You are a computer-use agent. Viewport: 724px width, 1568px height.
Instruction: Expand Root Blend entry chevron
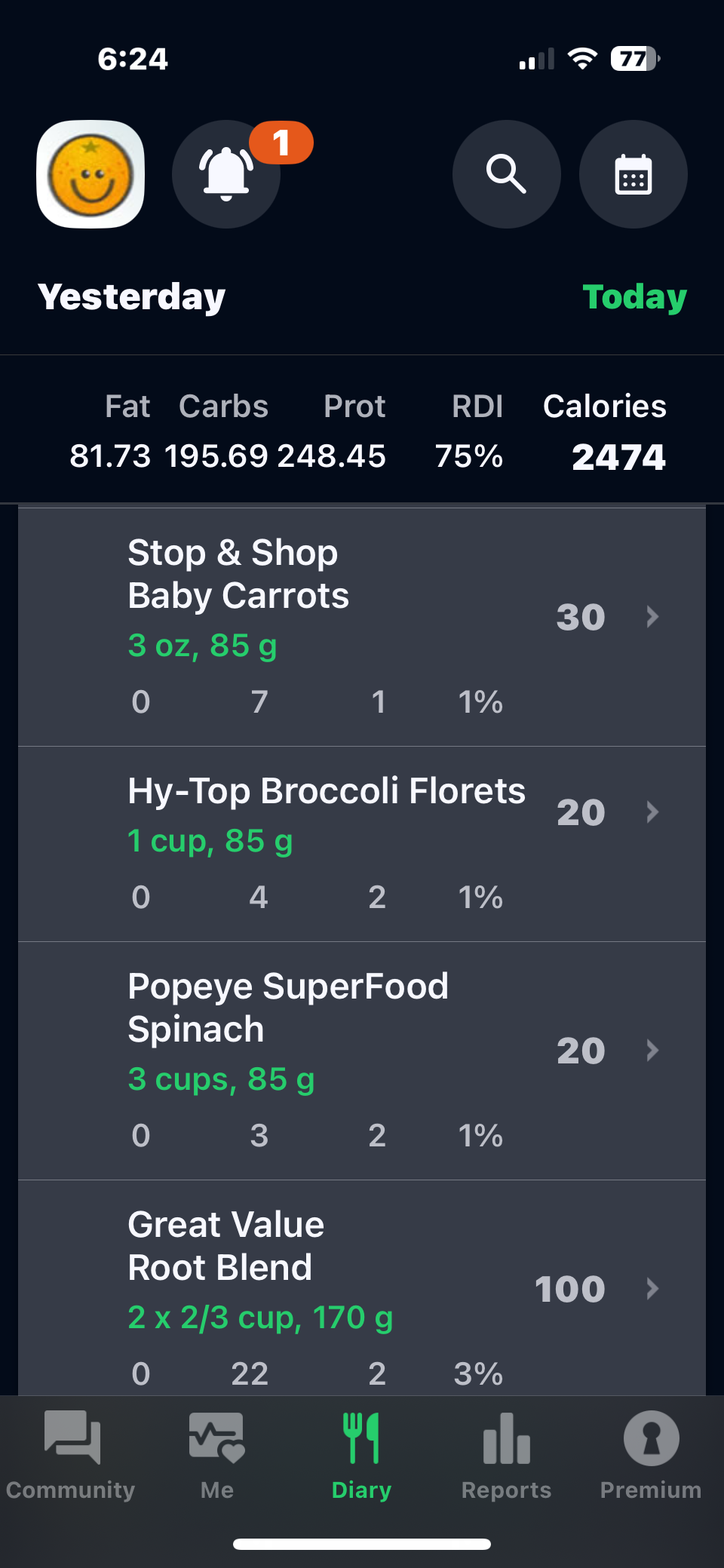652,1289
